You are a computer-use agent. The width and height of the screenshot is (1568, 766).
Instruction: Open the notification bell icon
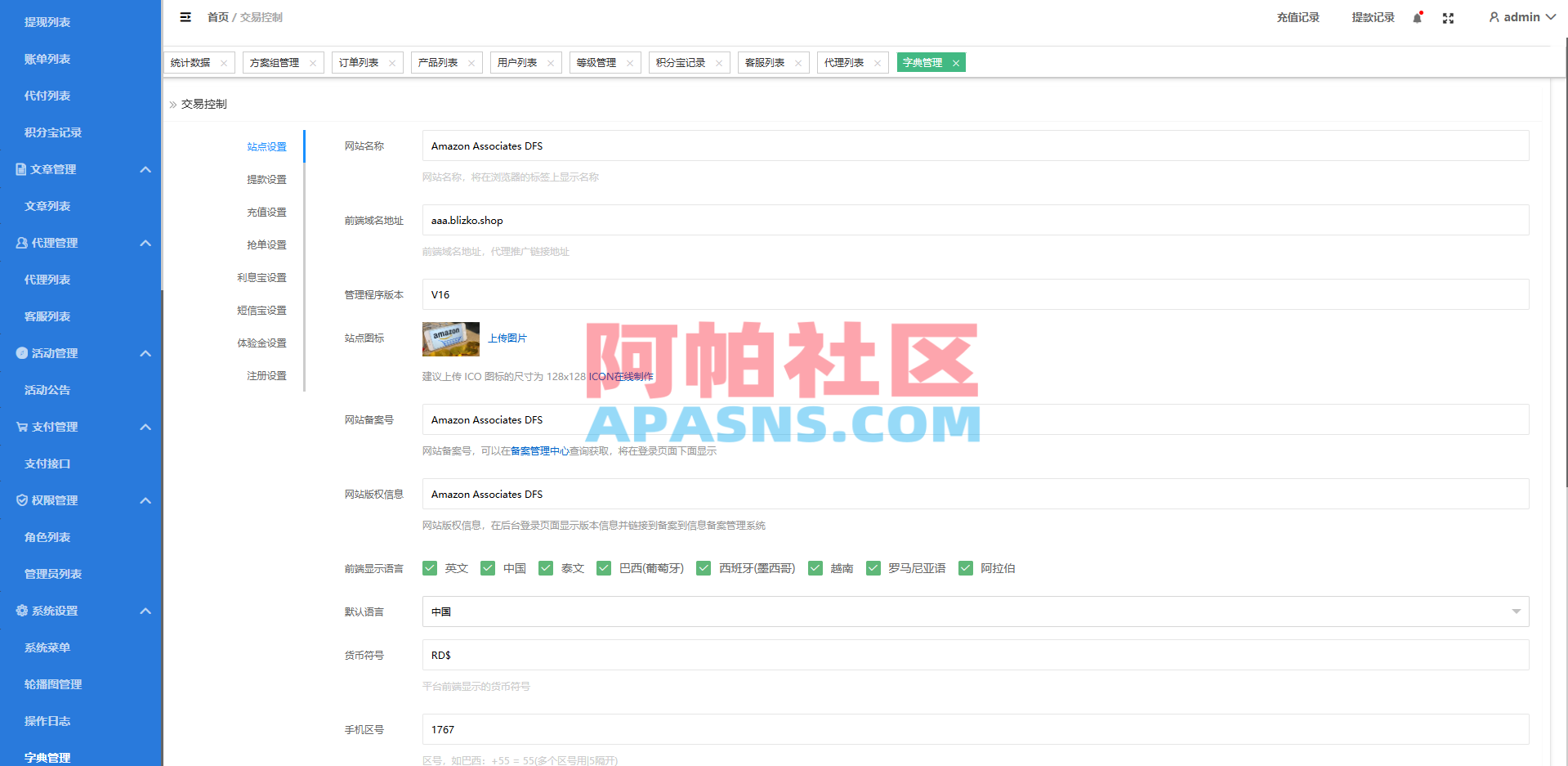pos(1416,17)
